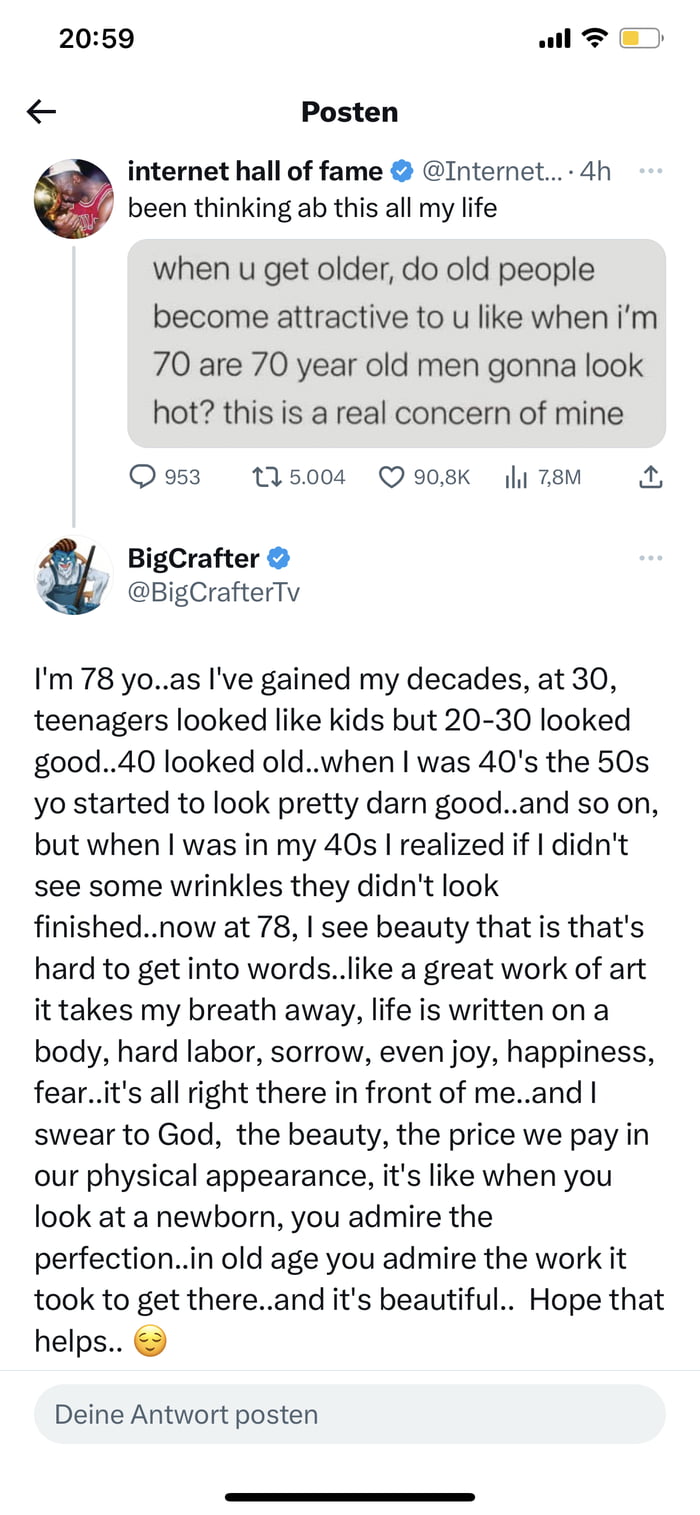Like the internet hall of fame post
The width and height of the screenshot is (700, 1515).
click(x=391, y=477)
